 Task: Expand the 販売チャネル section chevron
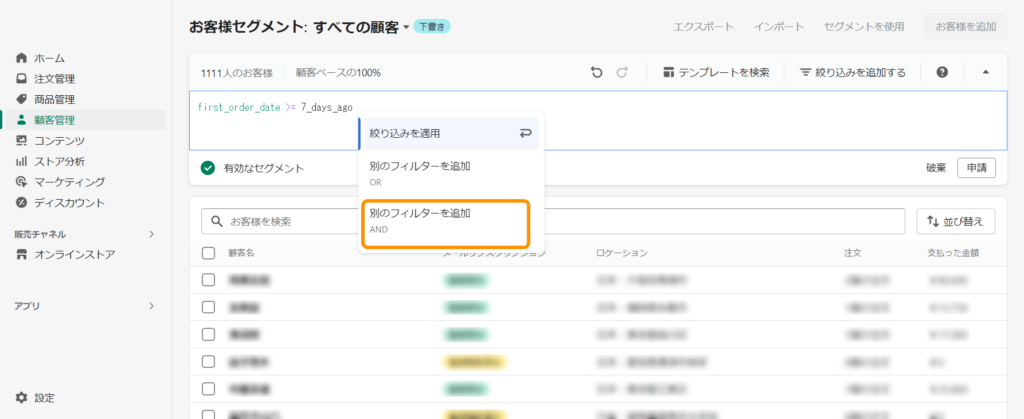(152, 234)
